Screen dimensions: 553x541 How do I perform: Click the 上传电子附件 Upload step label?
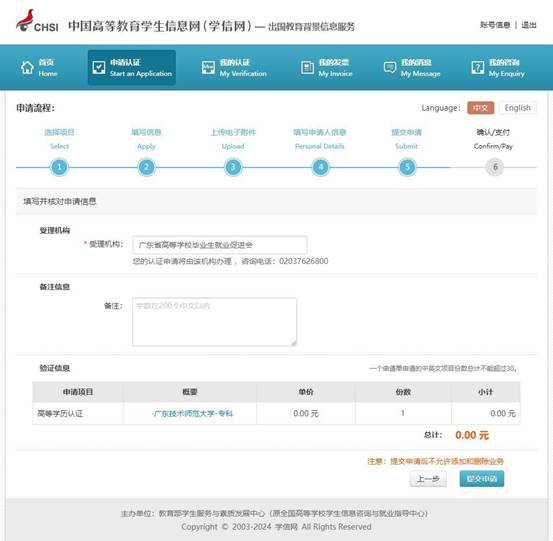point(233,139)
